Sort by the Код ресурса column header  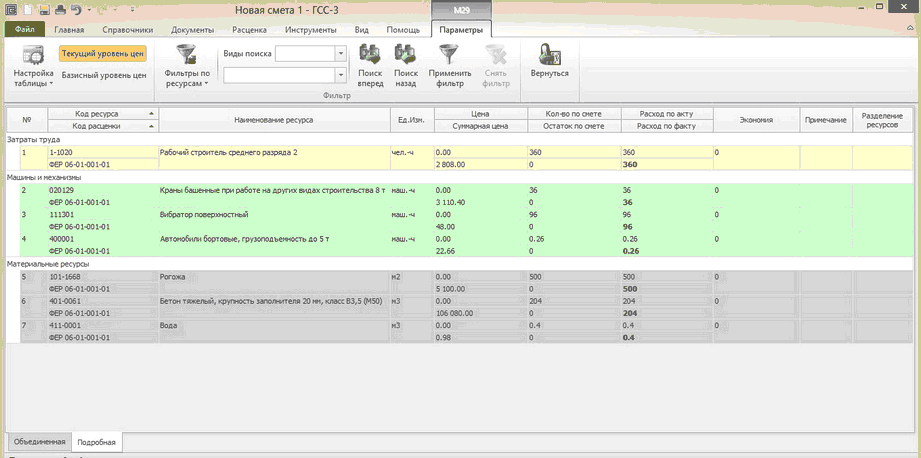[96, 114]
